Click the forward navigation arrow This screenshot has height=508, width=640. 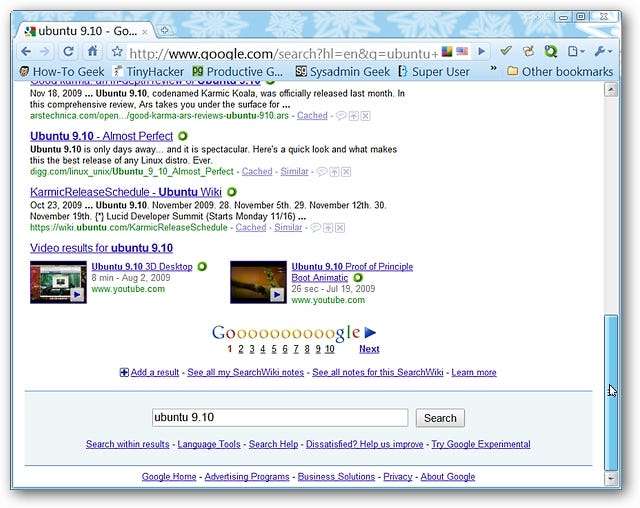click(x=45, y=51)
